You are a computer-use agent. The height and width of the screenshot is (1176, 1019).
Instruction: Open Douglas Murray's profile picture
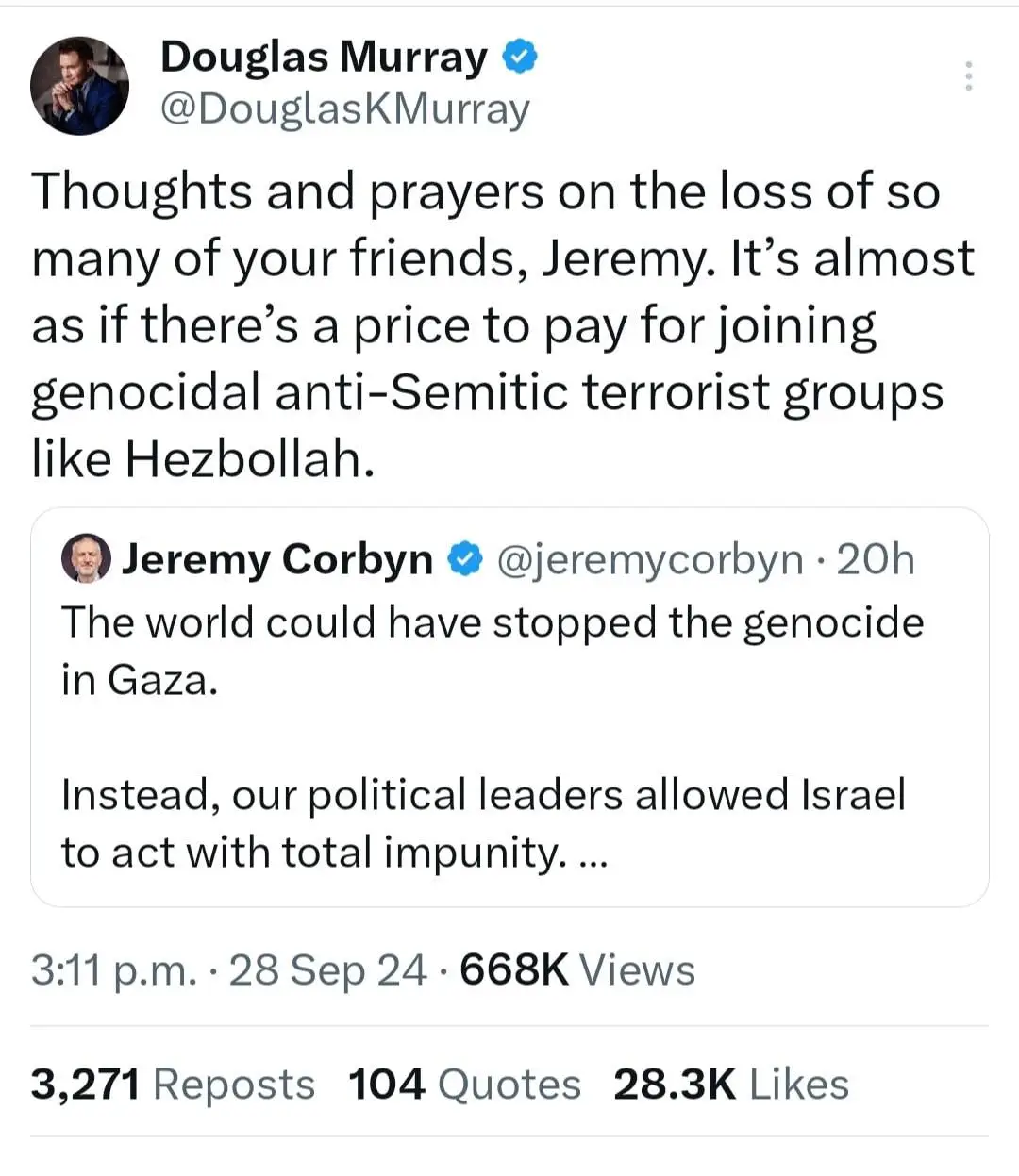(79, 86)
